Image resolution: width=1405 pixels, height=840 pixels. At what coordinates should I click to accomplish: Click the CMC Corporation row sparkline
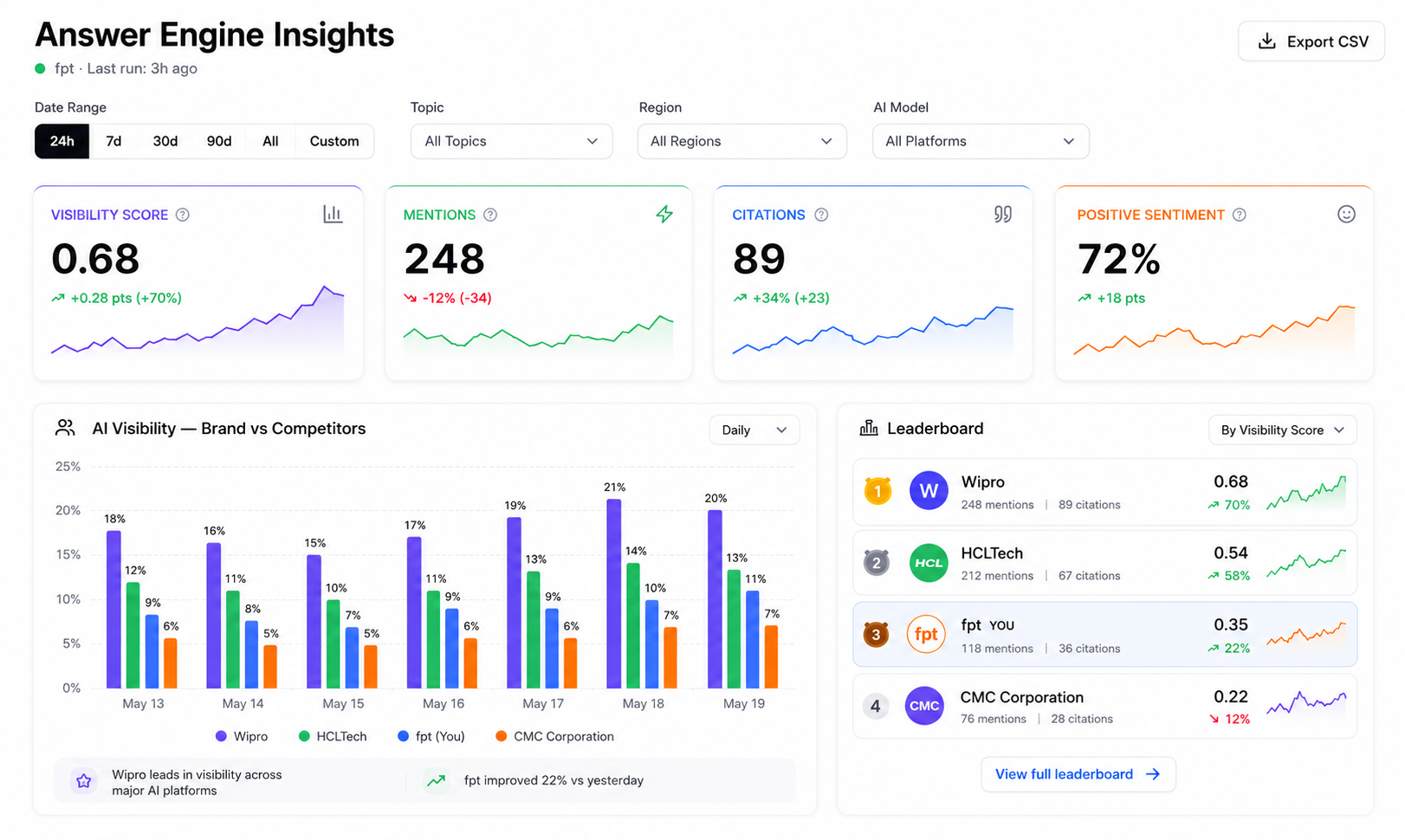click(x=1306, y=702)
